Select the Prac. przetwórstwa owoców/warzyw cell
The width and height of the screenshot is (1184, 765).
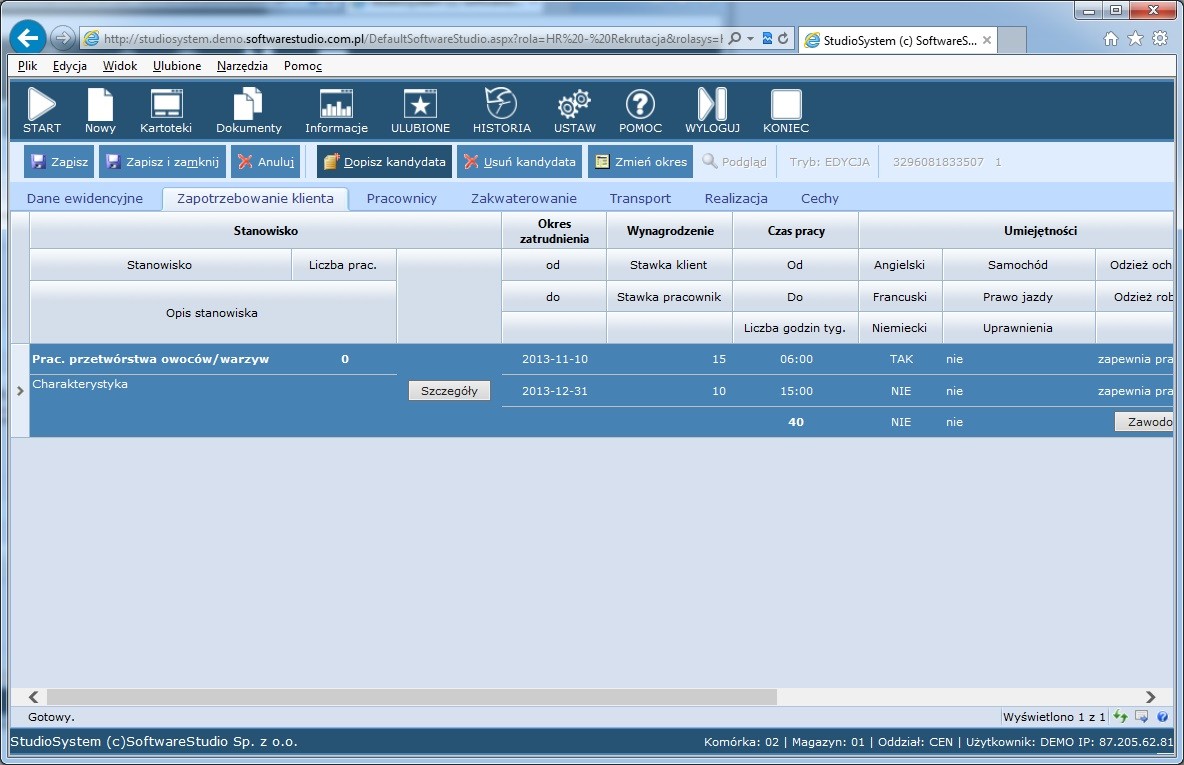(161, 359)
